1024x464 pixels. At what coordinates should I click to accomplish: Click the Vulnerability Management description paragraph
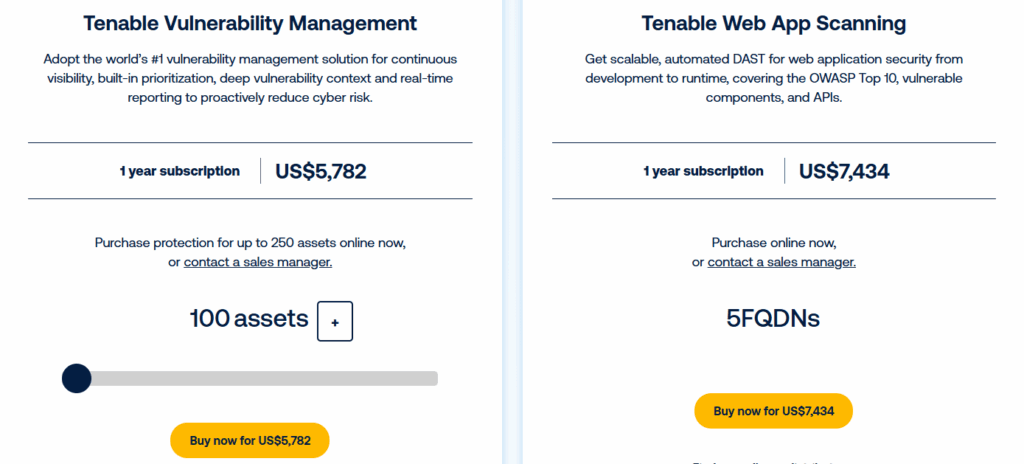[250, 78]
